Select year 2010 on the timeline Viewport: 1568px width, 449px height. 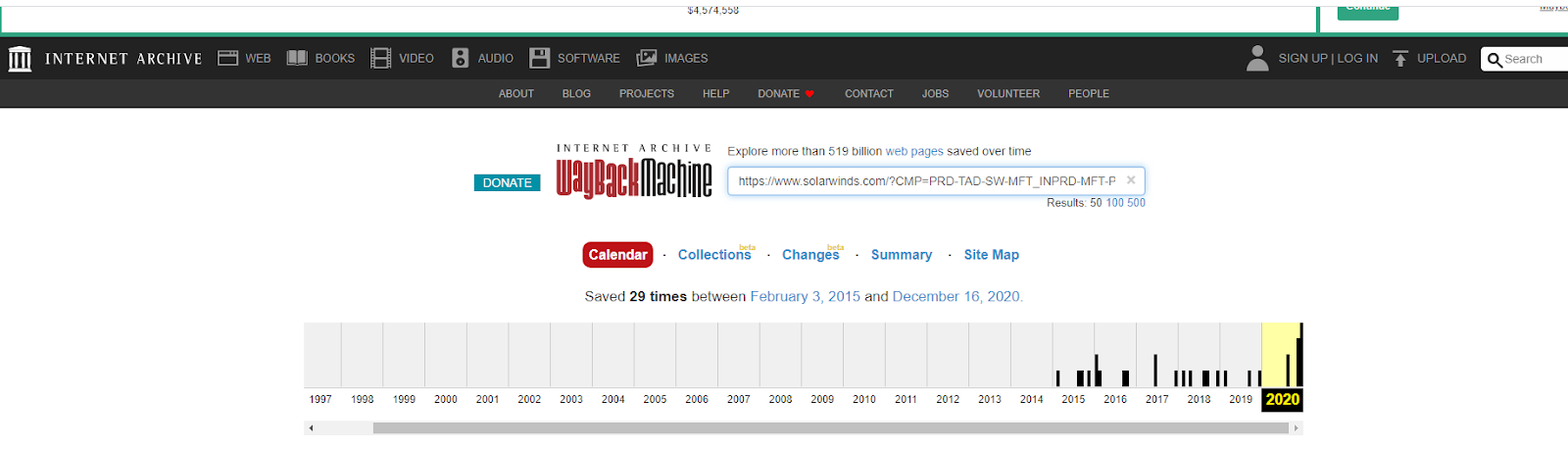(x=864, y=399)
